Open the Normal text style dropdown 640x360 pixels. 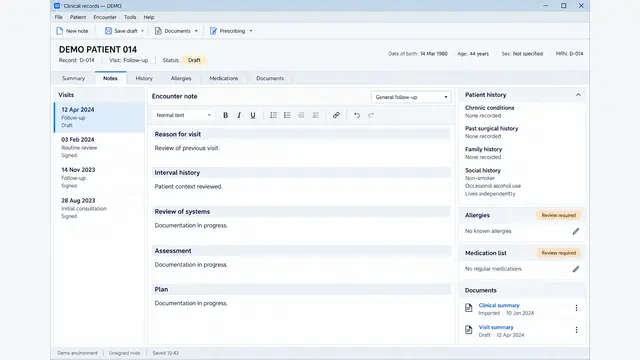click(183, 116)
